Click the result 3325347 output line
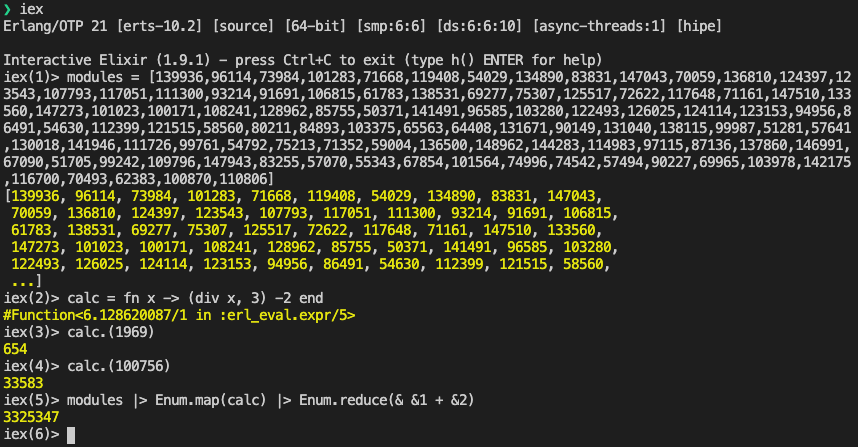Screen dimensions: 858x447 pyautogui.click(x=31, y=417)
